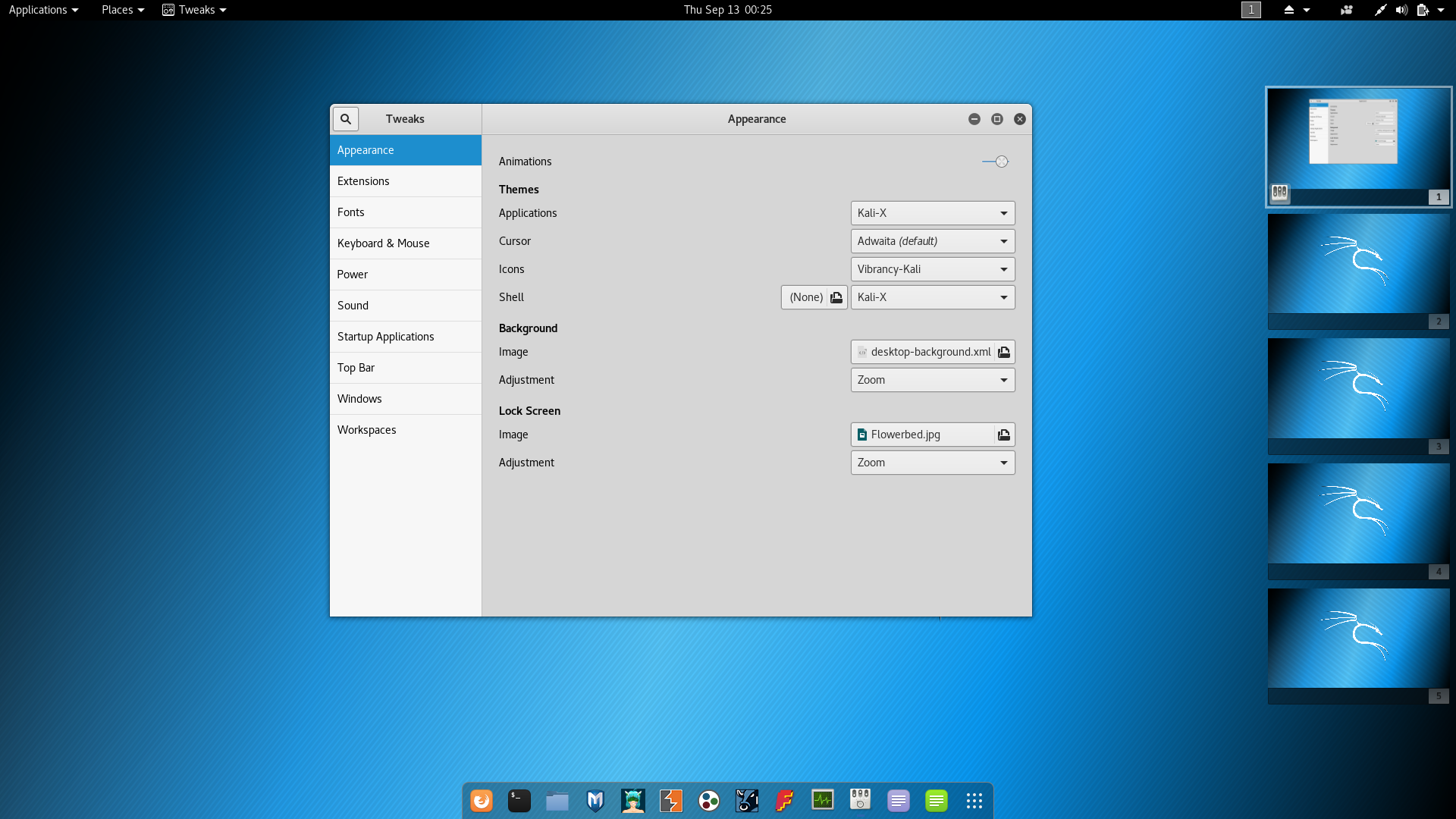Launch Metasploit from the dock
This screenshot has height=819, width=1456.
pos(595,801)
